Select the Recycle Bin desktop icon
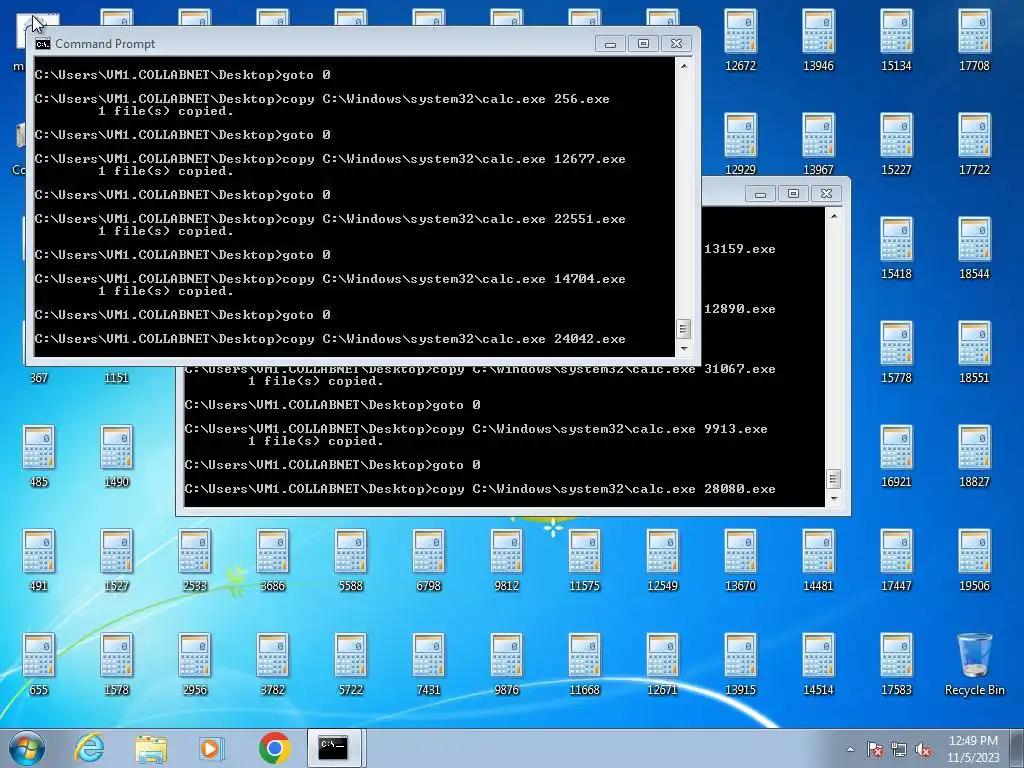1024x768 pixels. pos(974,664)
